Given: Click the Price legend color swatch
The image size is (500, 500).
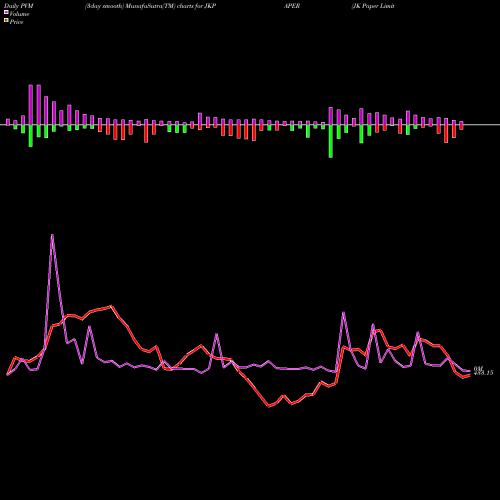Looking at the screenshot, I should pos(6,21).
